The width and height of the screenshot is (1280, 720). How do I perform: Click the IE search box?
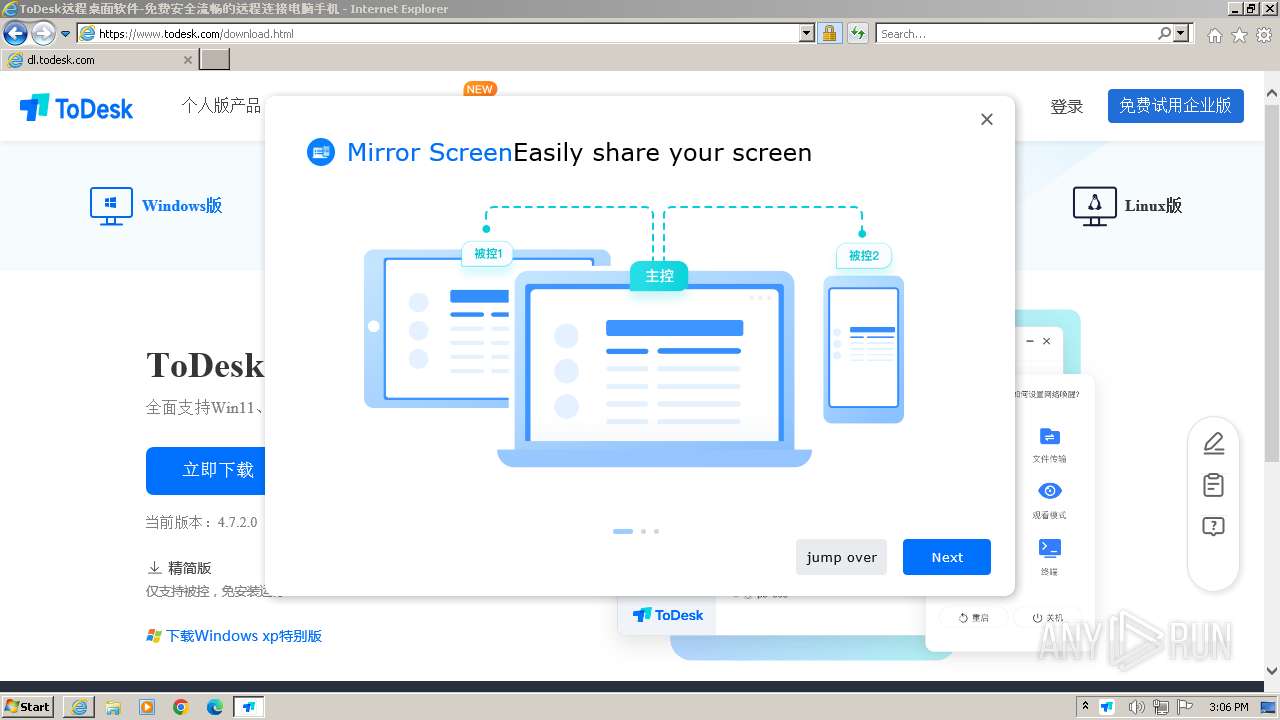[1016, 33]
